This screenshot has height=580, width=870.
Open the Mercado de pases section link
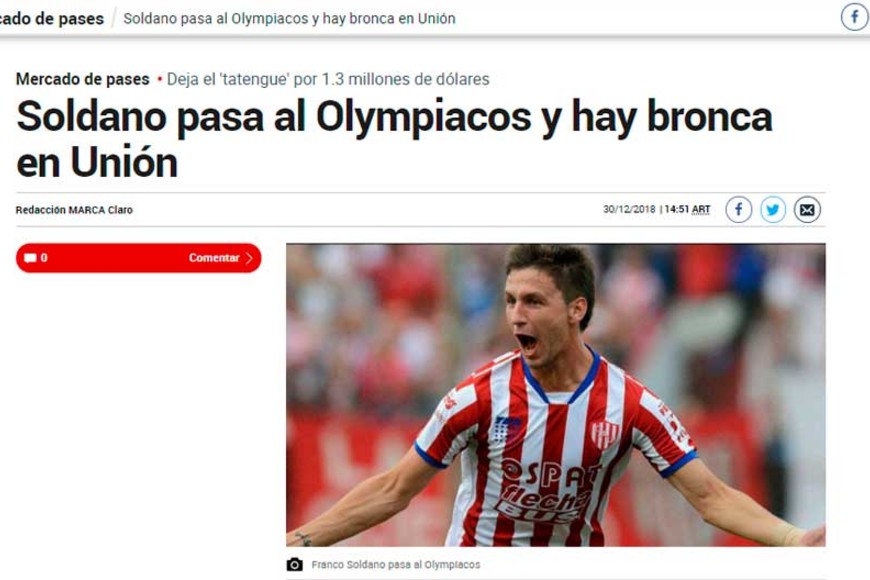83,79
